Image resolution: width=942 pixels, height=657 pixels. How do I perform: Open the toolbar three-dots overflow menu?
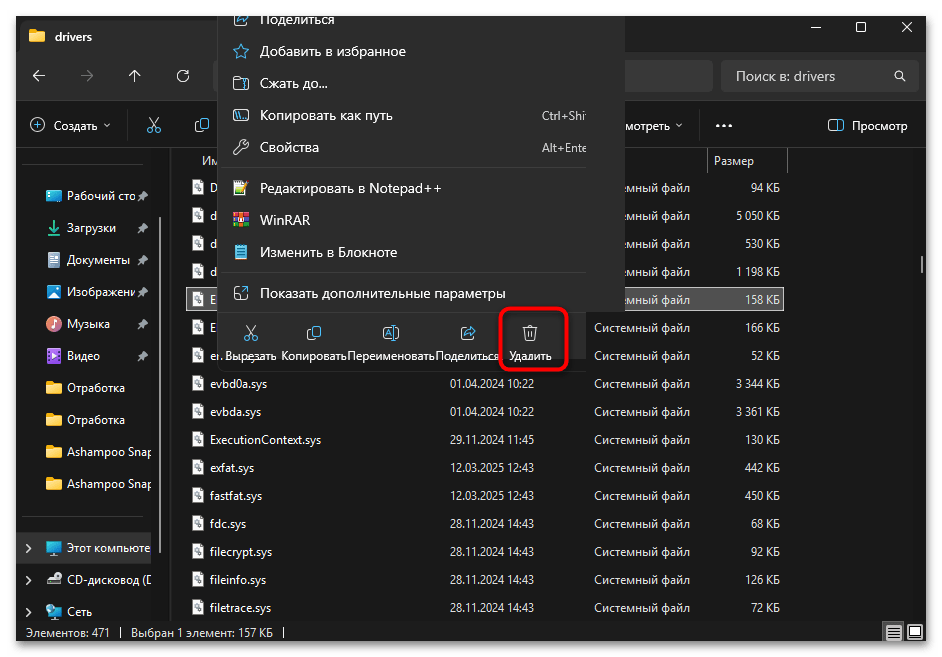723,126
